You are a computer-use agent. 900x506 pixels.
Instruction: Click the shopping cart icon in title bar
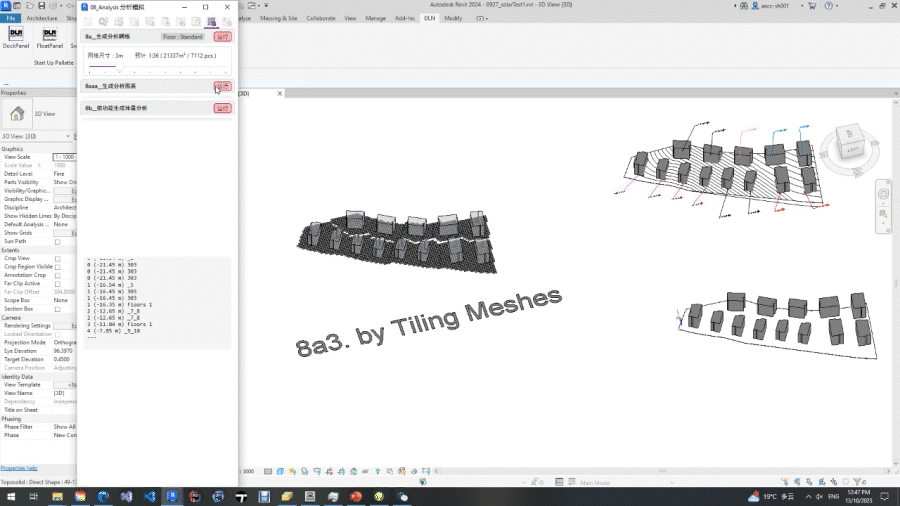pyautogui.click(x=812, y=6)
